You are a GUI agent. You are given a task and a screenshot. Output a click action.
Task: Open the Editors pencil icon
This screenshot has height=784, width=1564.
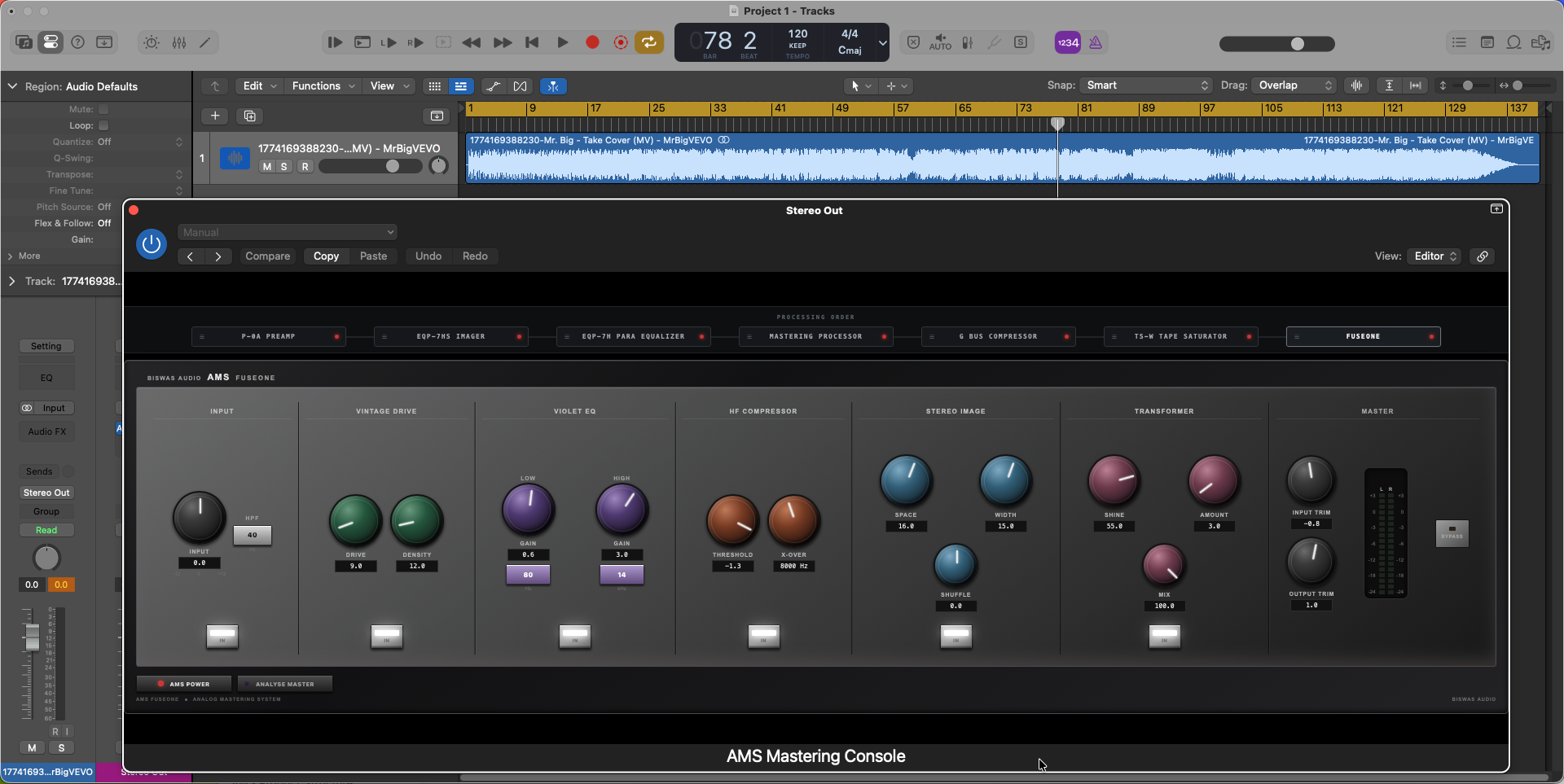[205, 42]
